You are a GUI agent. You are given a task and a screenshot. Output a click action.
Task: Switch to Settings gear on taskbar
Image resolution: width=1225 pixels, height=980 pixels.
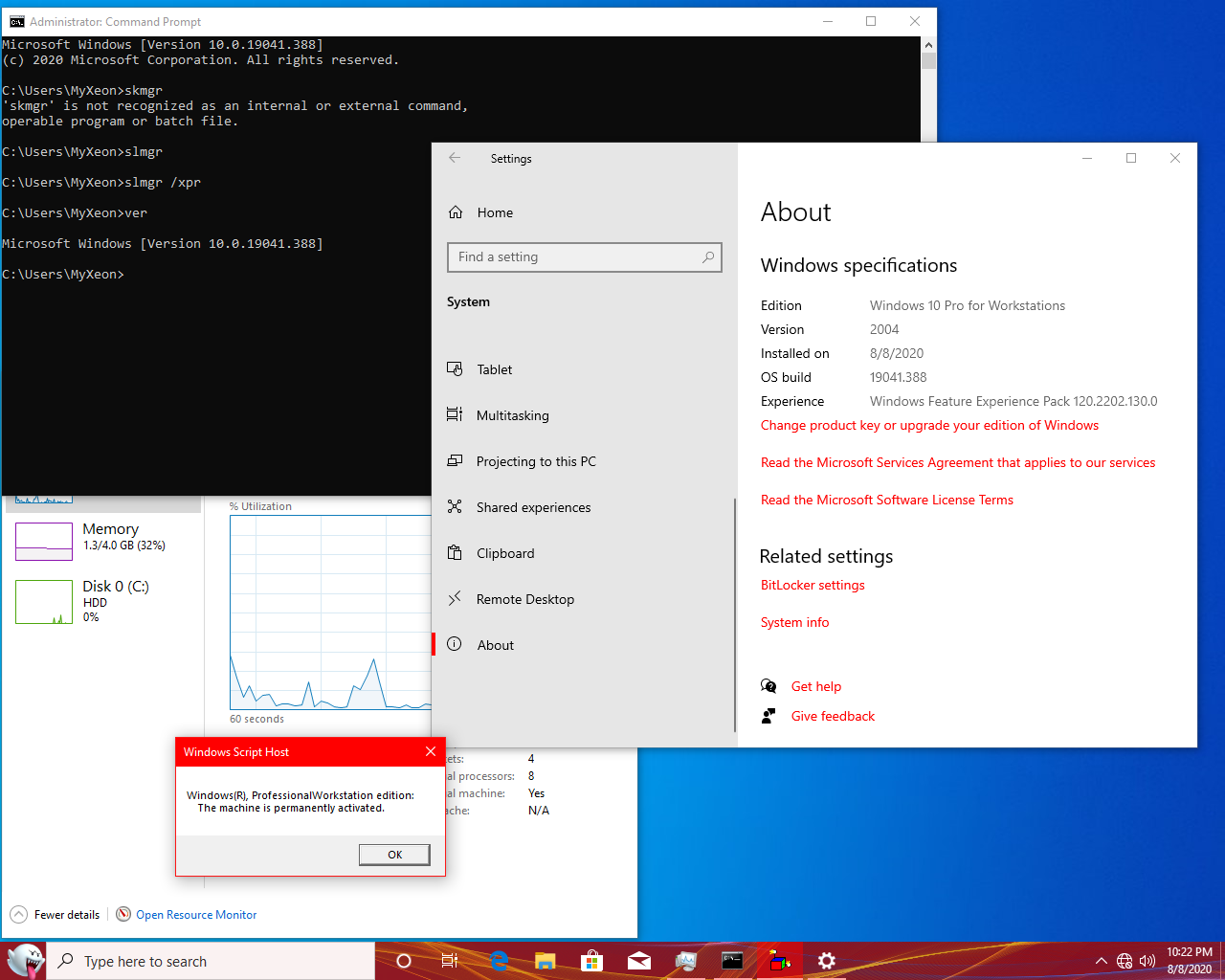pos(827,961)
